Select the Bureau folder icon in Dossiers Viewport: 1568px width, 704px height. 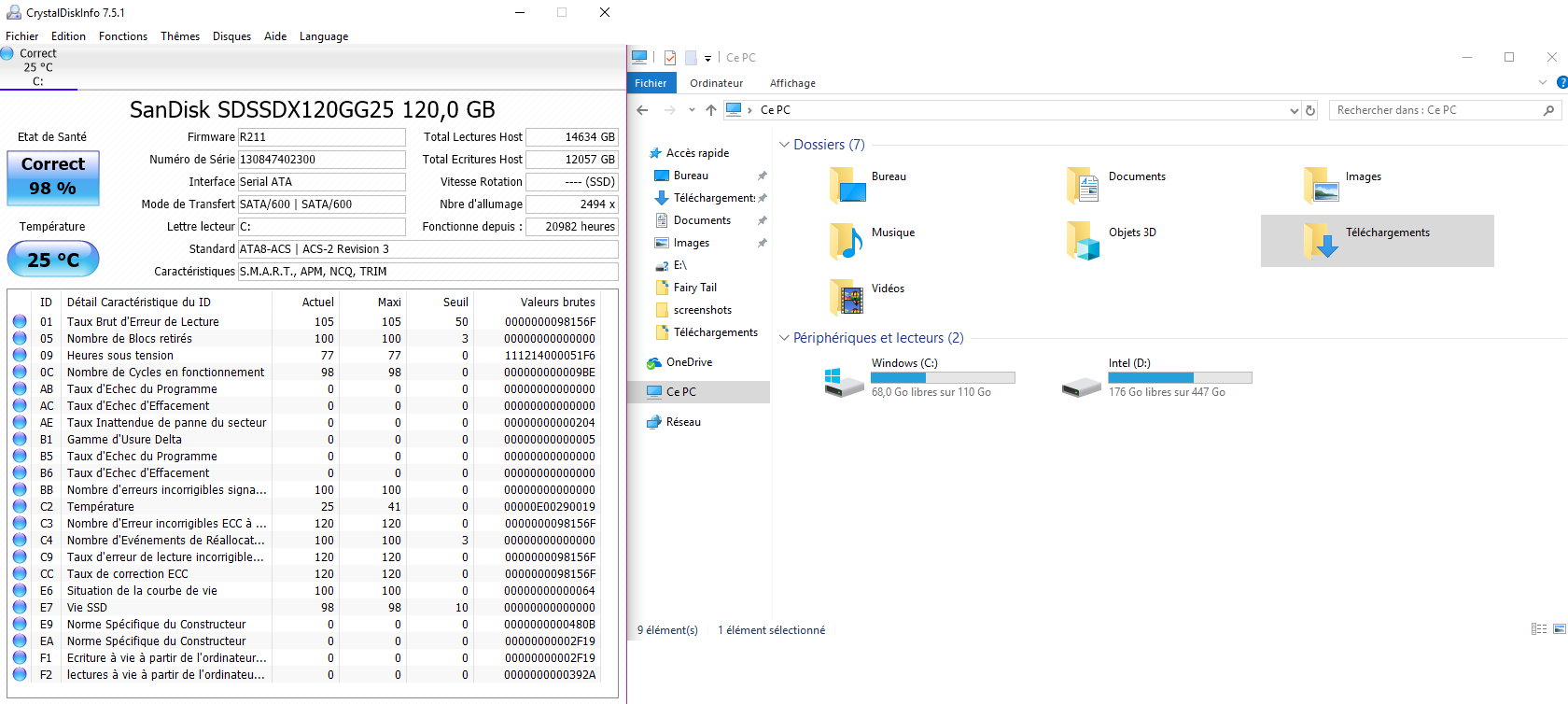pyautogui.click(x=847, y=185)
